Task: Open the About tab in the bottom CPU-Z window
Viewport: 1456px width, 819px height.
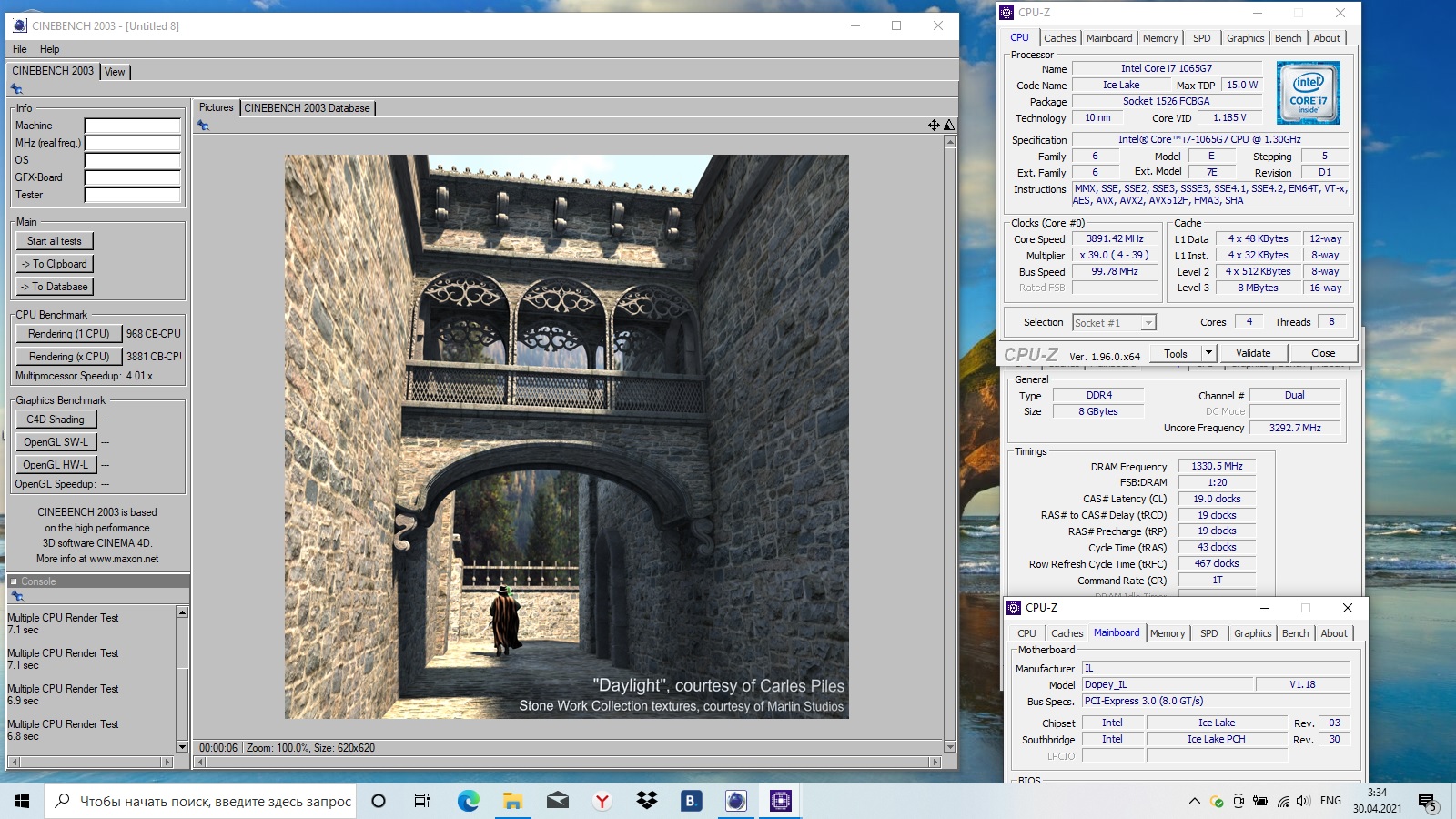Action: (1334, 633)
